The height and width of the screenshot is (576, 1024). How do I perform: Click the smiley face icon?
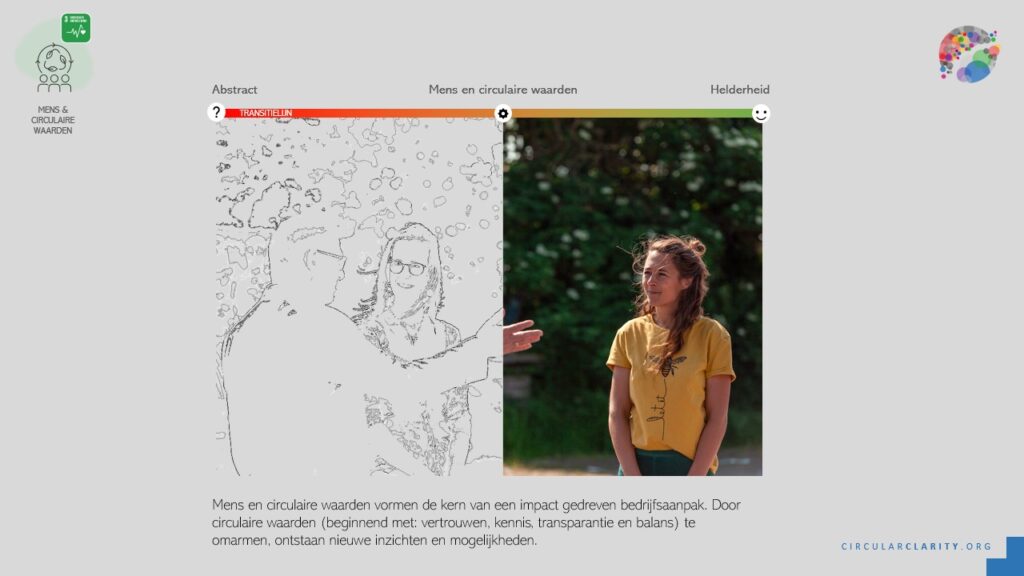[x=761, y=113]
